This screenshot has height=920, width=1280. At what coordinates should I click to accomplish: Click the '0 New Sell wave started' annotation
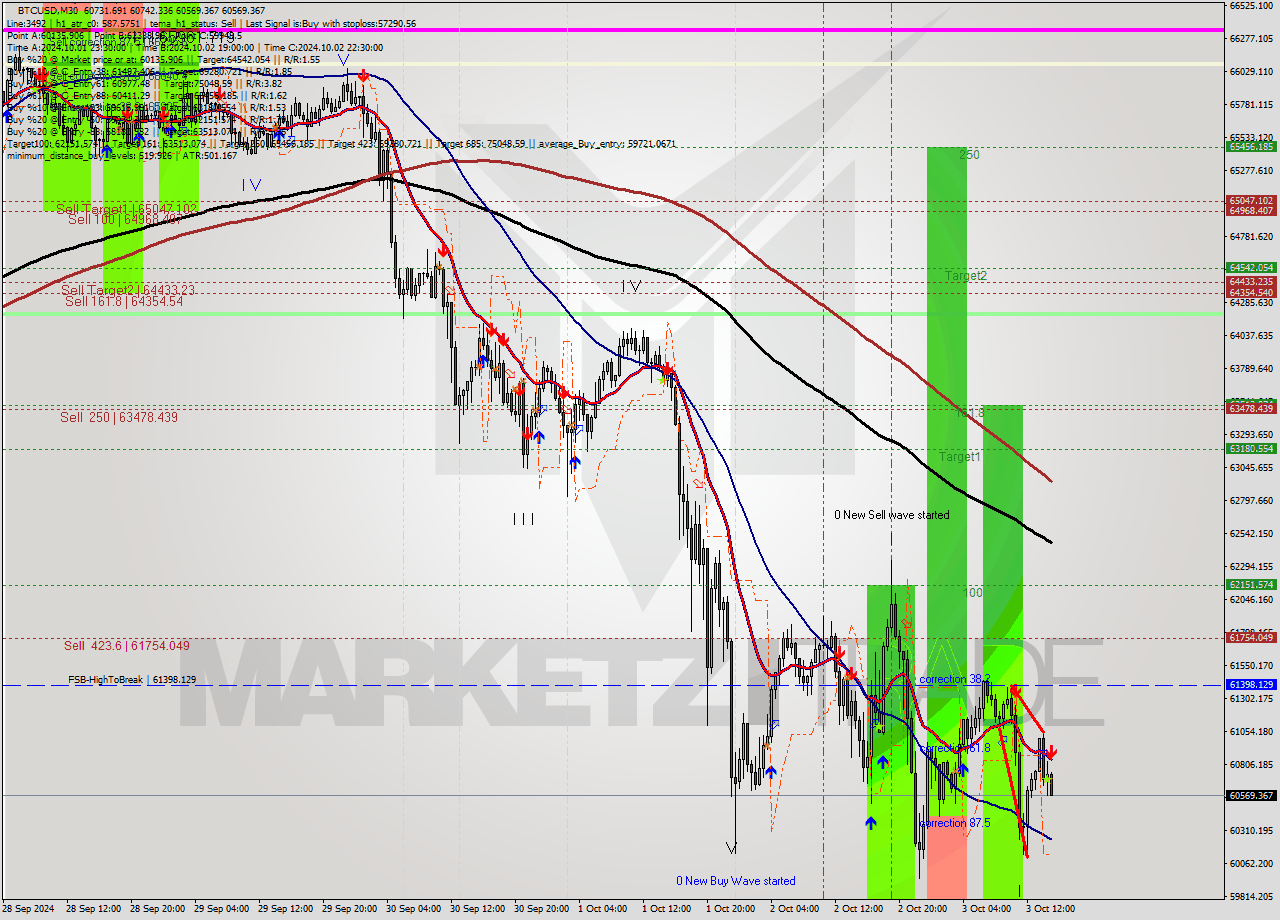(892, 515)
